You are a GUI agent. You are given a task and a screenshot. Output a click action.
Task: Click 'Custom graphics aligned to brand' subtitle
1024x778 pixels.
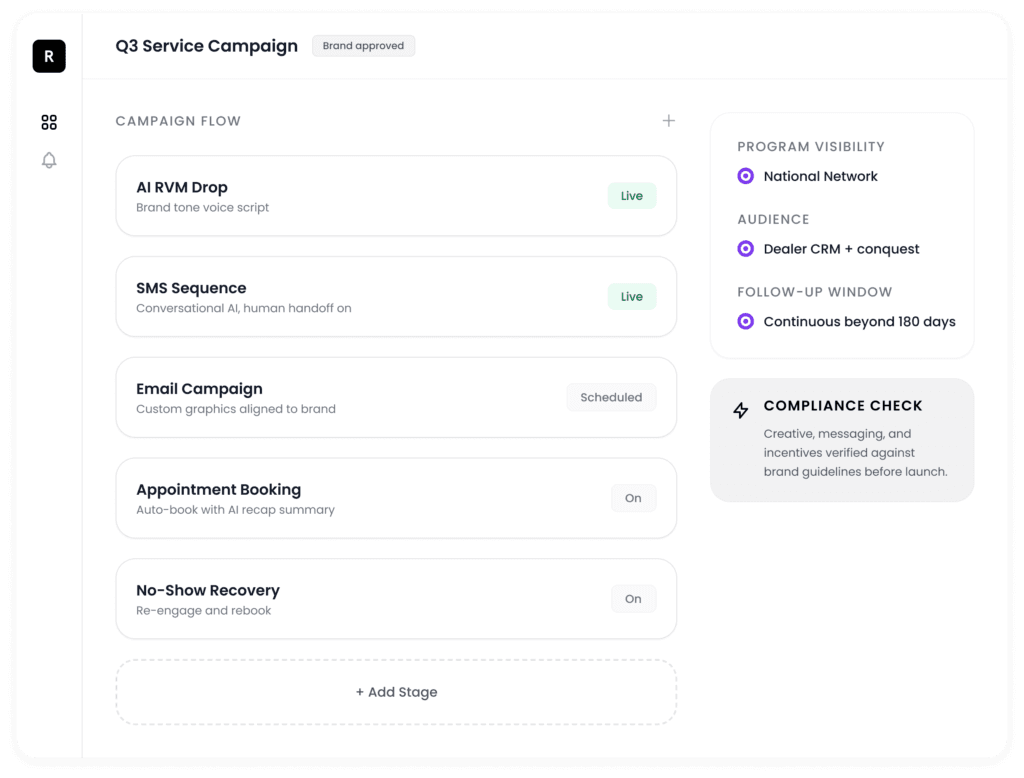click(236, 409)
